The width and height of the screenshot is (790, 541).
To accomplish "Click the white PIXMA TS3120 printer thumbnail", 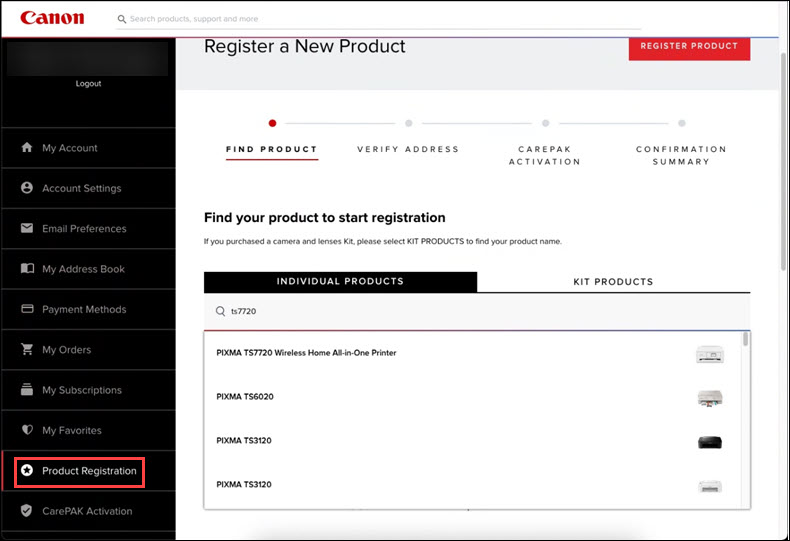I will point(710,486).
